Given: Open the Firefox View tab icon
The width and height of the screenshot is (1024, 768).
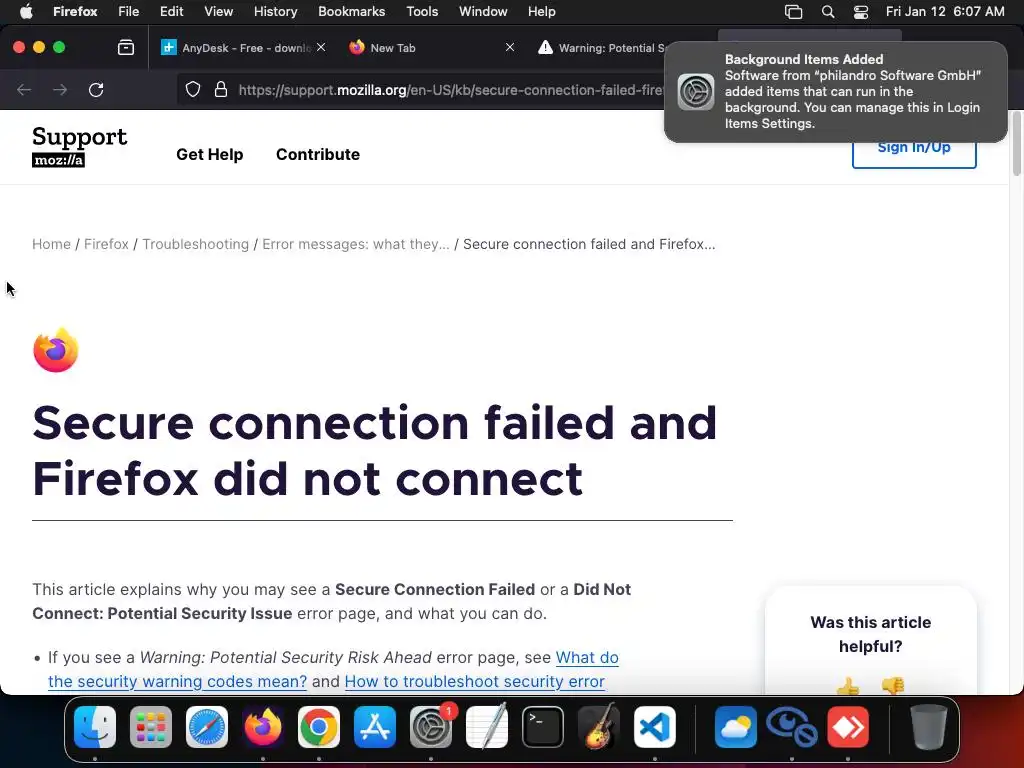Looking at the screenshot, I should click(126, 48).
